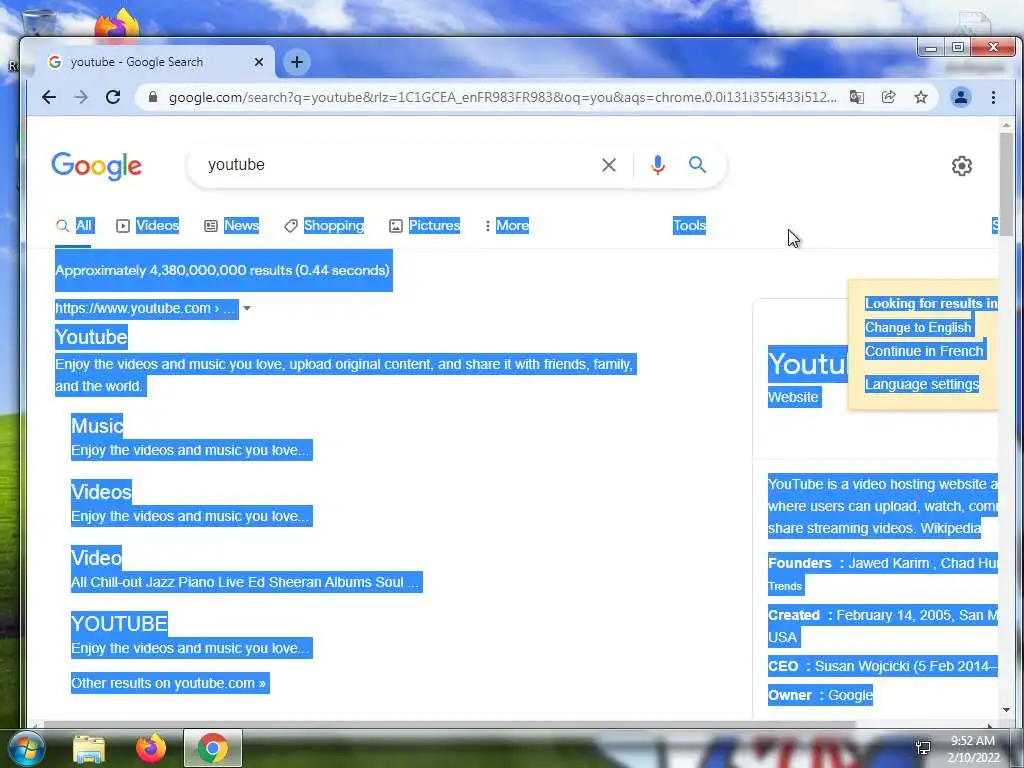Go back using the browser back arrow
The image size is (1024, 768).
pos(49,97)
